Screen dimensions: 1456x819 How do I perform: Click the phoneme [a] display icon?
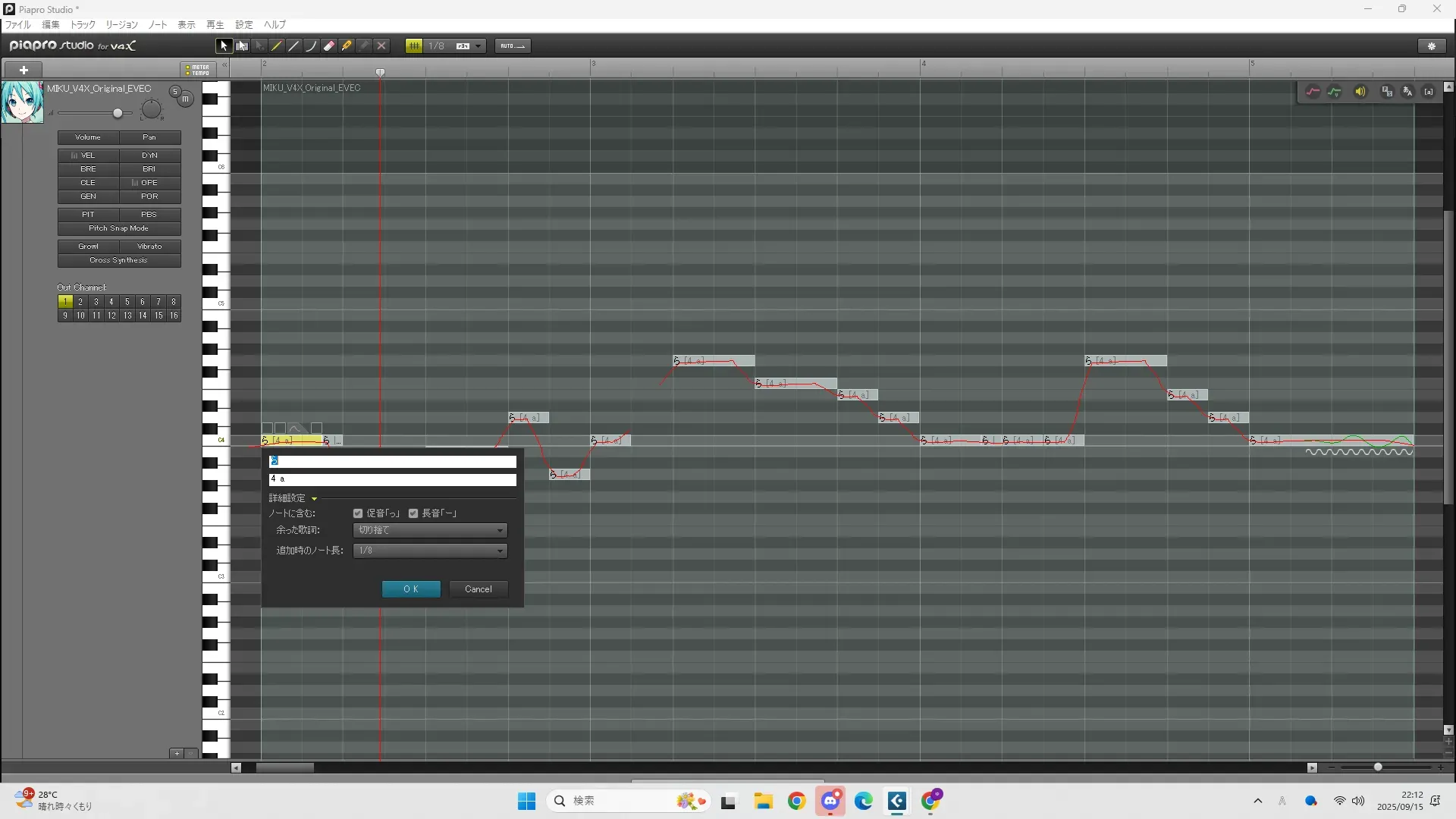[x=1429, y=92]
